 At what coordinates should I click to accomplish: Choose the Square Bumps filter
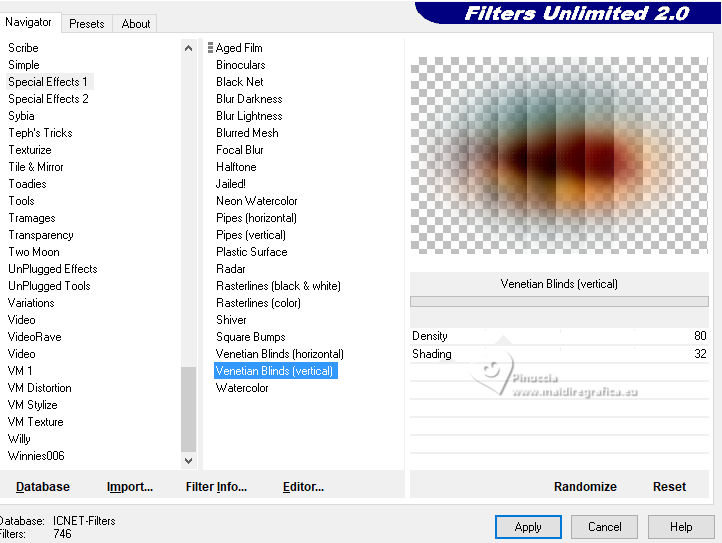[x=250, y=337]
